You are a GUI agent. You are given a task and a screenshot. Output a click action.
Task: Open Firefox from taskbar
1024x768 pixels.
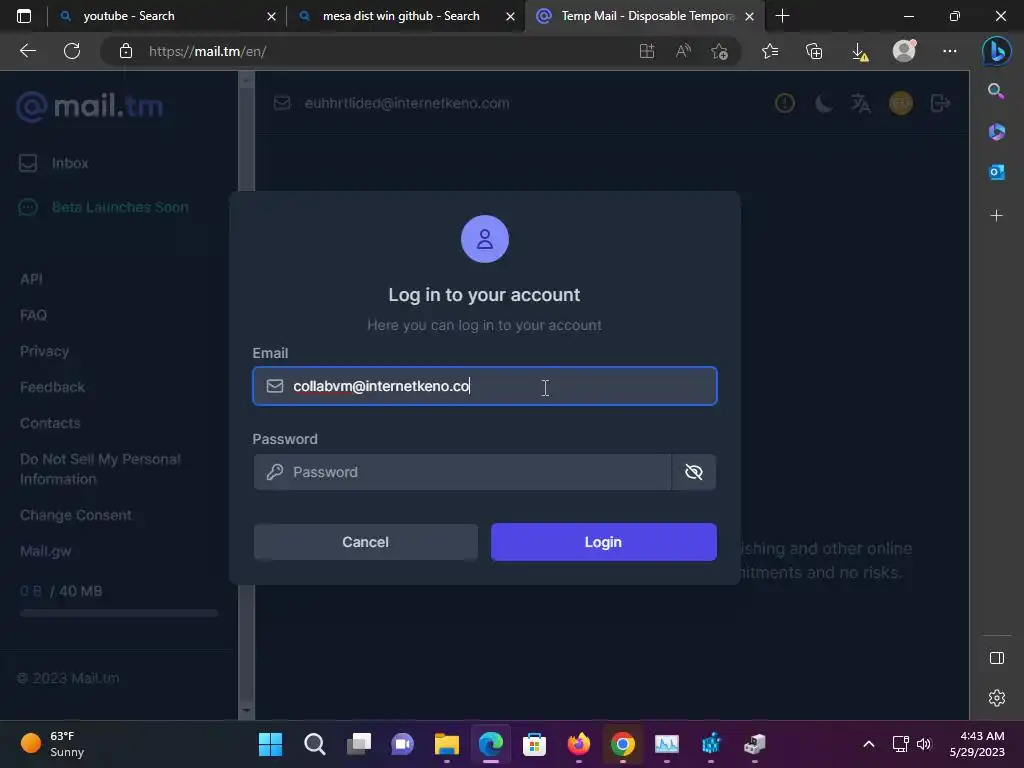point(579,744)
